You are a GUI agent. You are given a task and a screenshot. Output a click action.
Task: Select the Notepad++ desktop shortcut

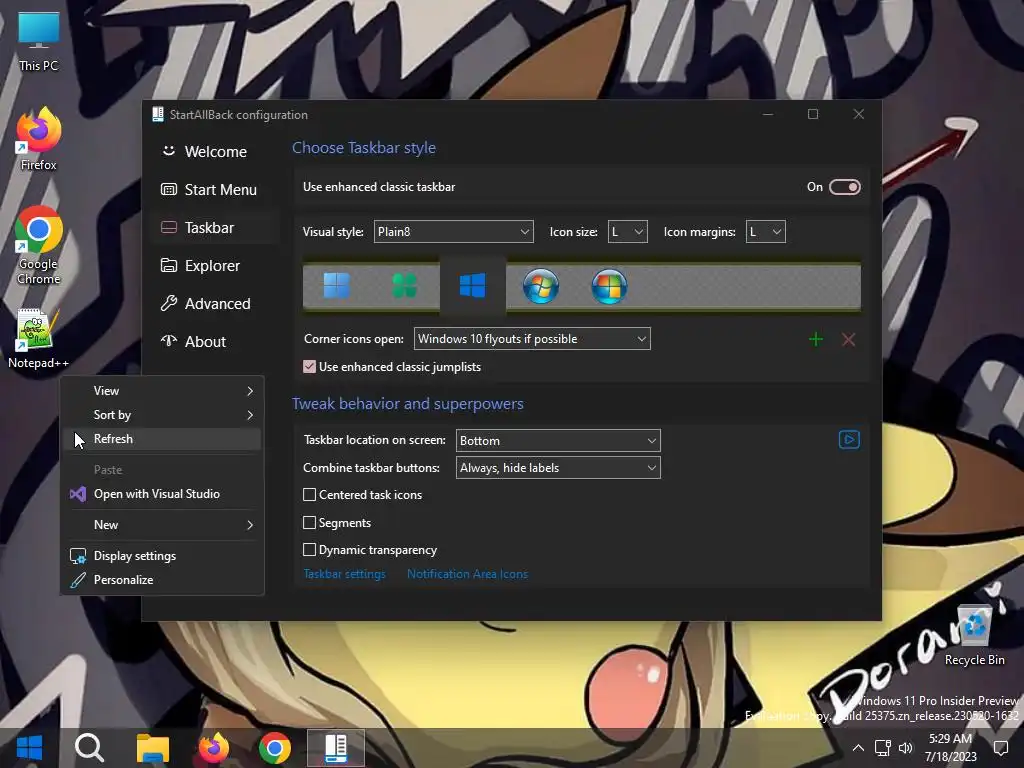(38, 339)
